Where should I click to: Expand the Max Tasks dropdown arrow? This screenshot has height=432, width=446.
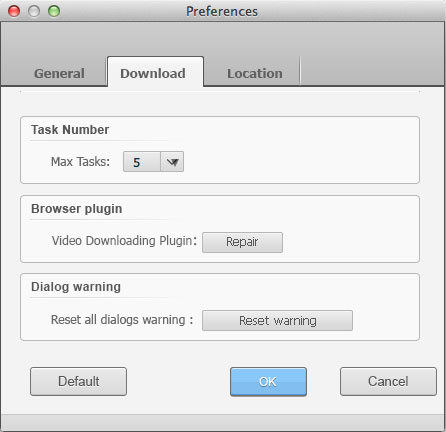point(172,162)
